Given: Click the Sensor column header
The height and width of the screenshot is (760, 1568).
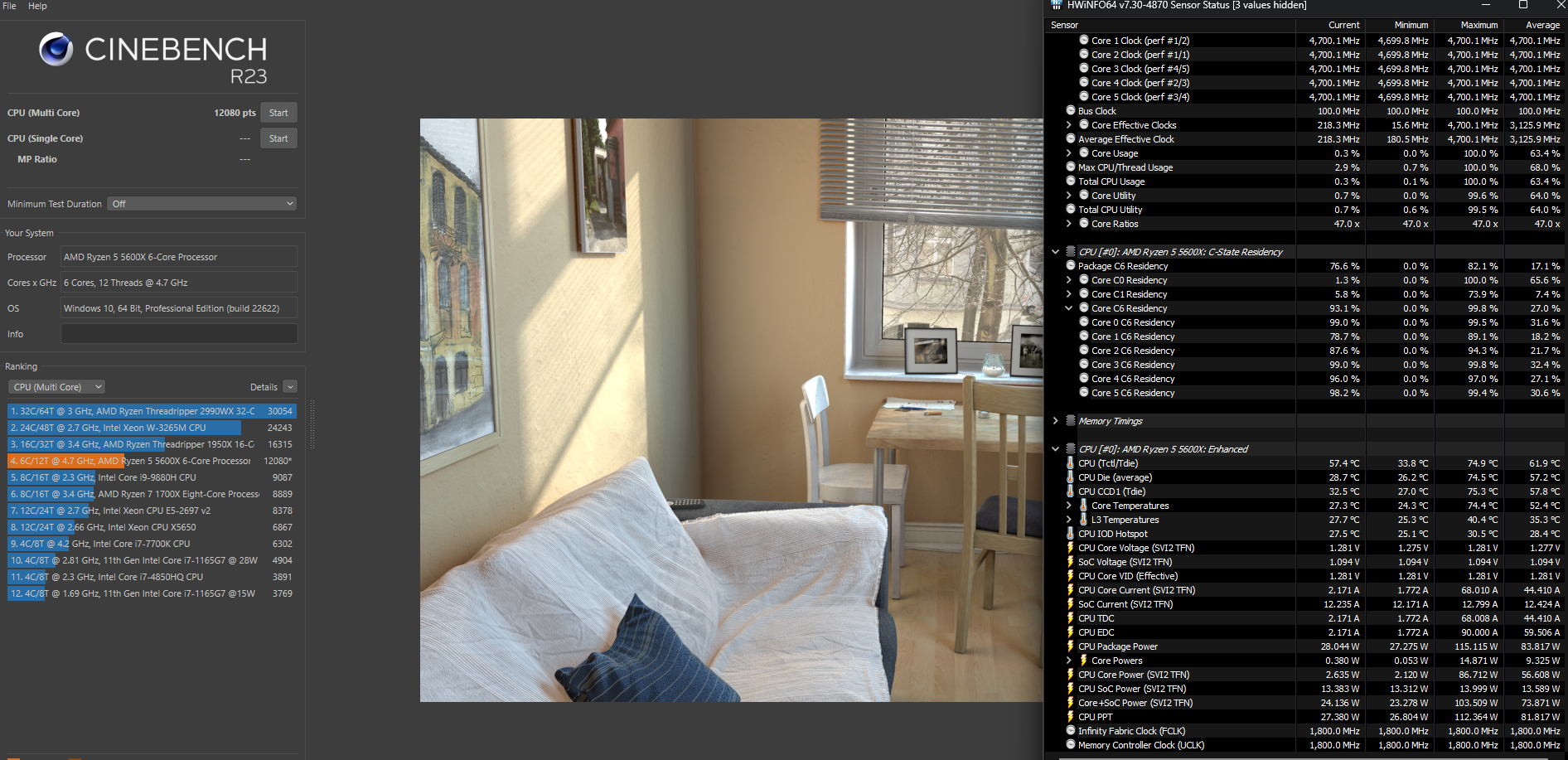Looking at the screenshot, I should point(1064,25).
